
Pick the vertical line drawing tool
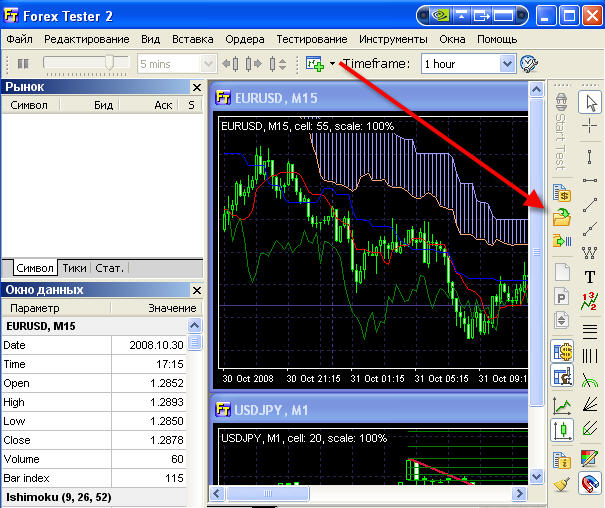point(590,157)
